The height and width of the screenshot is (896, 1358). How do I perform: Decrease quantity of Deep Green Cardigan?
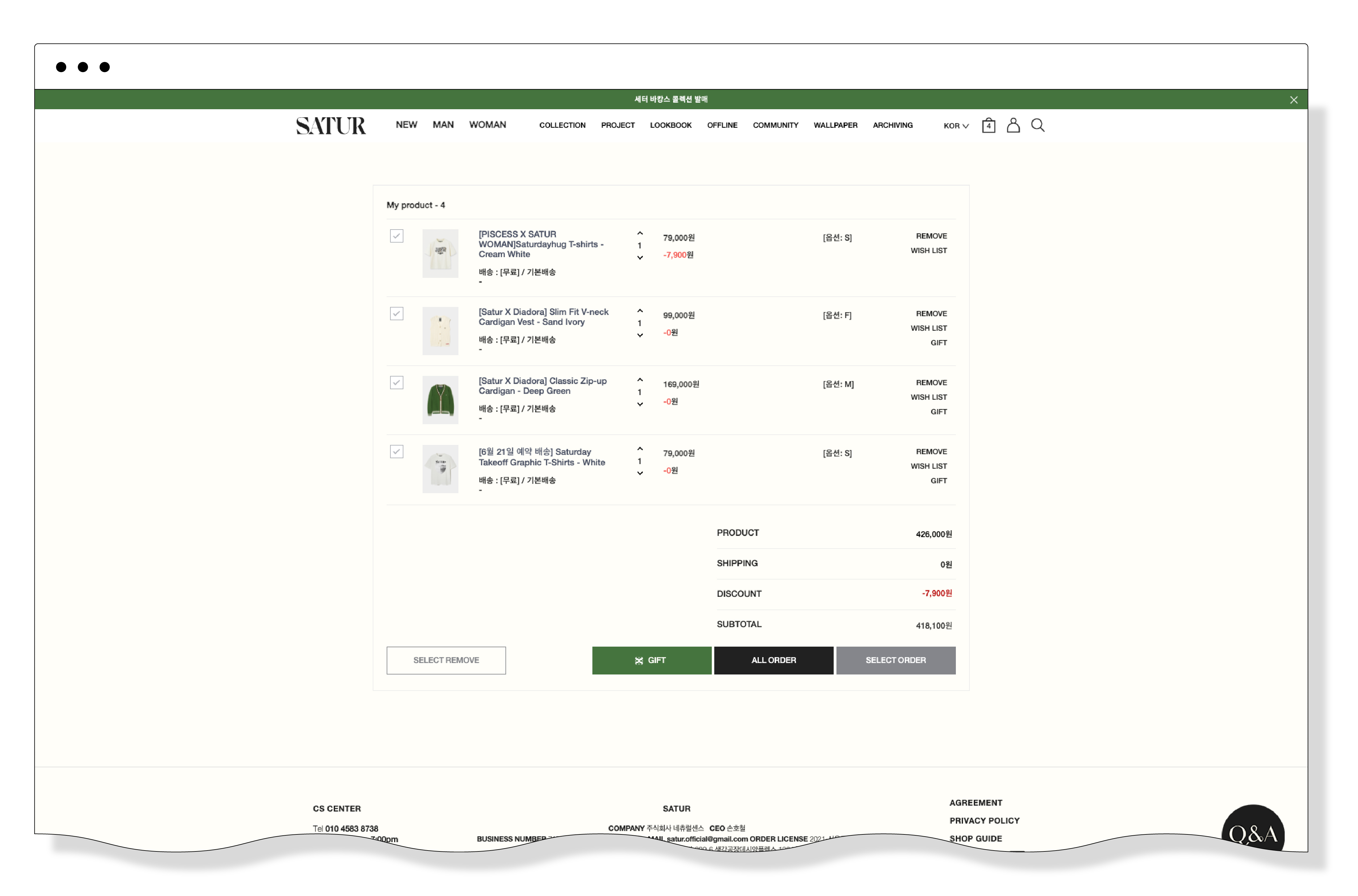coord(640,405)
